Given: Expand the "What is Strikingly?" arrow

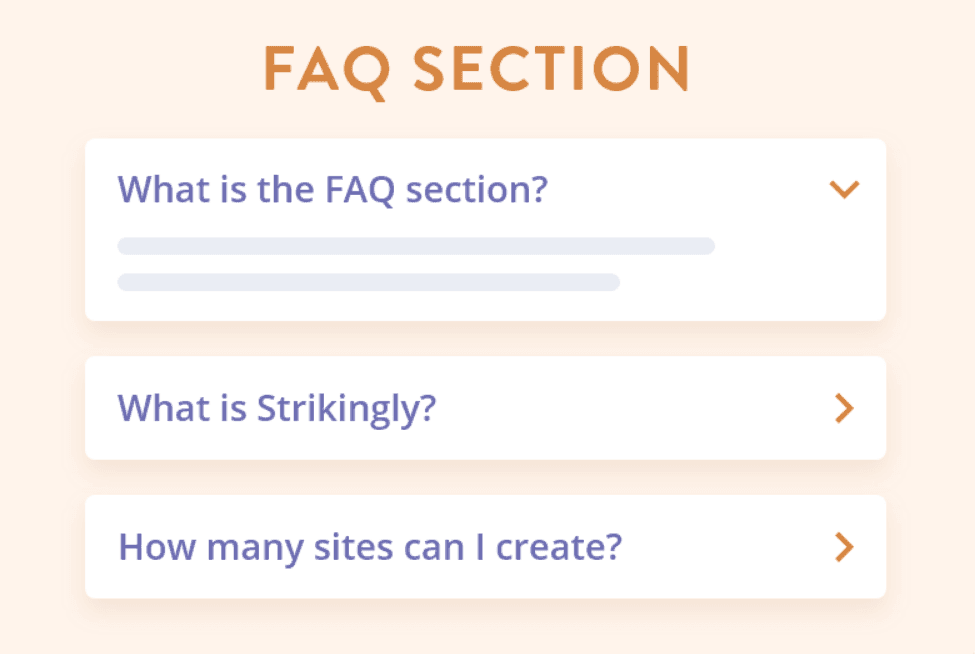Looking at the screenshot, I should (x=845, y=408).
